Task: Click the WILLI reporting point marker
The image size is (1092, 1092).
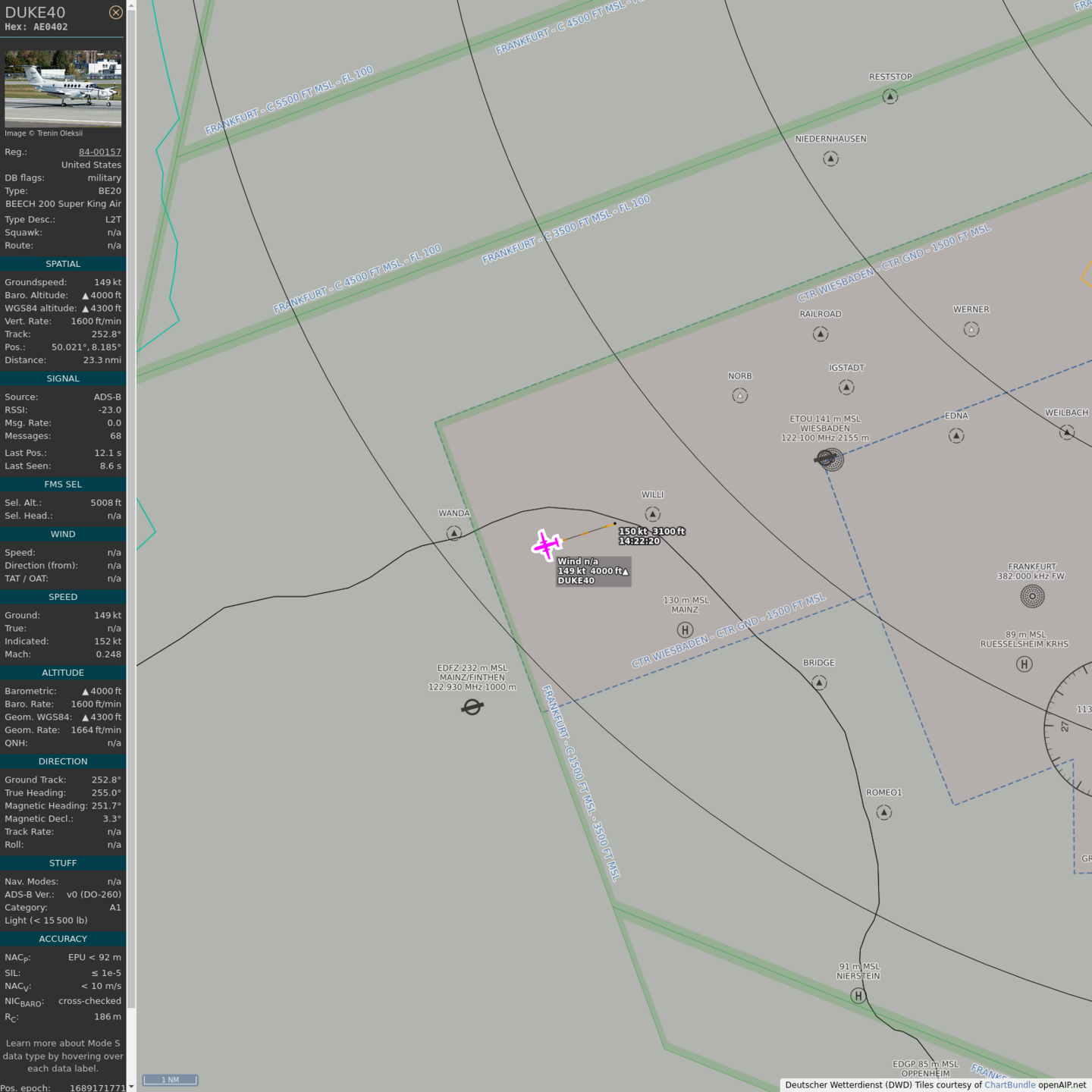Action: coord(652,514)
